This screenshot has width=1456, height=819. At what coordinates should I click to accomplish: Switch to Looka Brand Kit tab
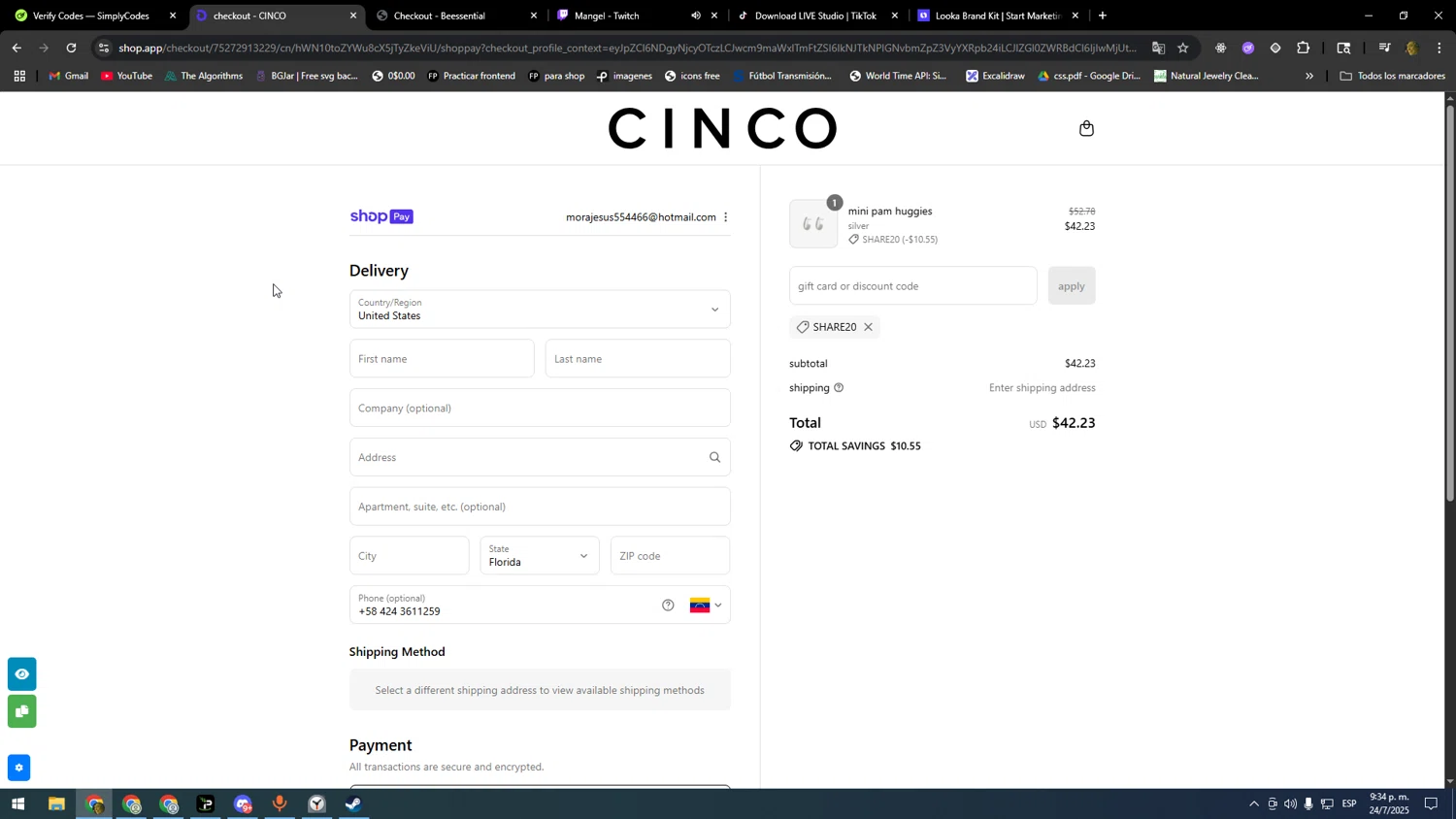tap(997, 16)
